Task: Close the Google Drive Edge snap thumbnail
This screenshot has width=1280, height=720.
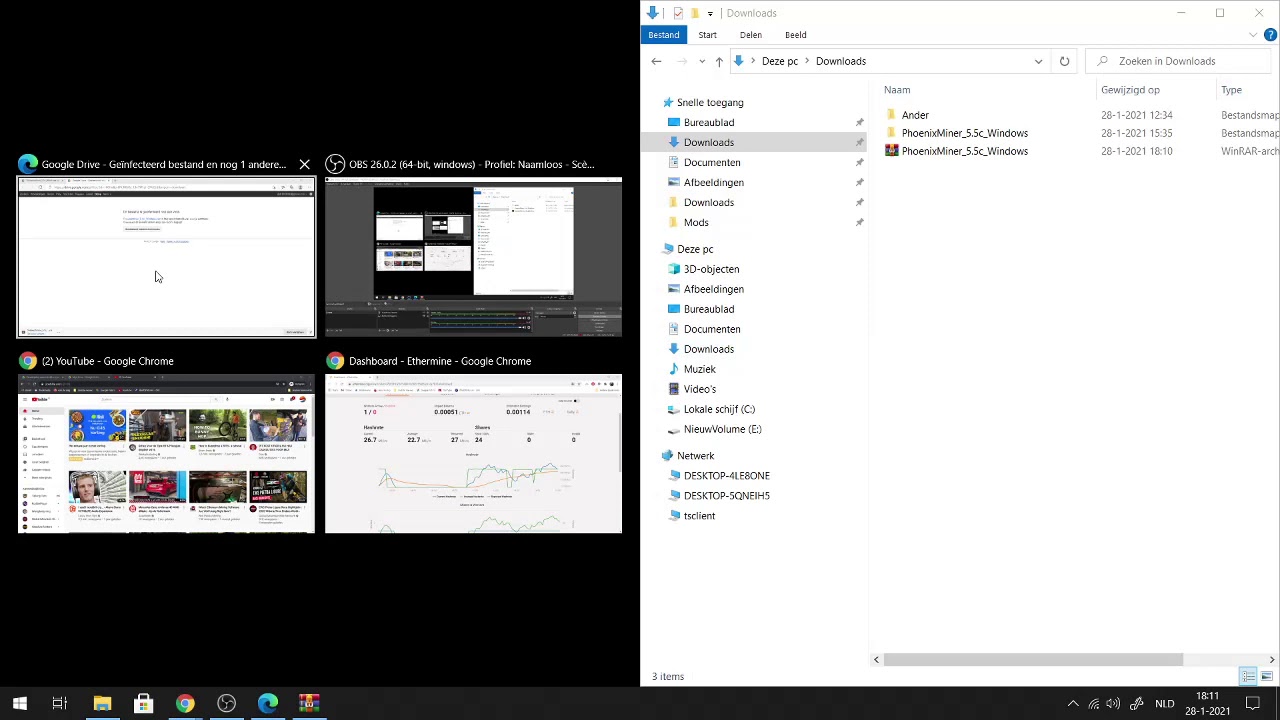Action: click(304, 164)
